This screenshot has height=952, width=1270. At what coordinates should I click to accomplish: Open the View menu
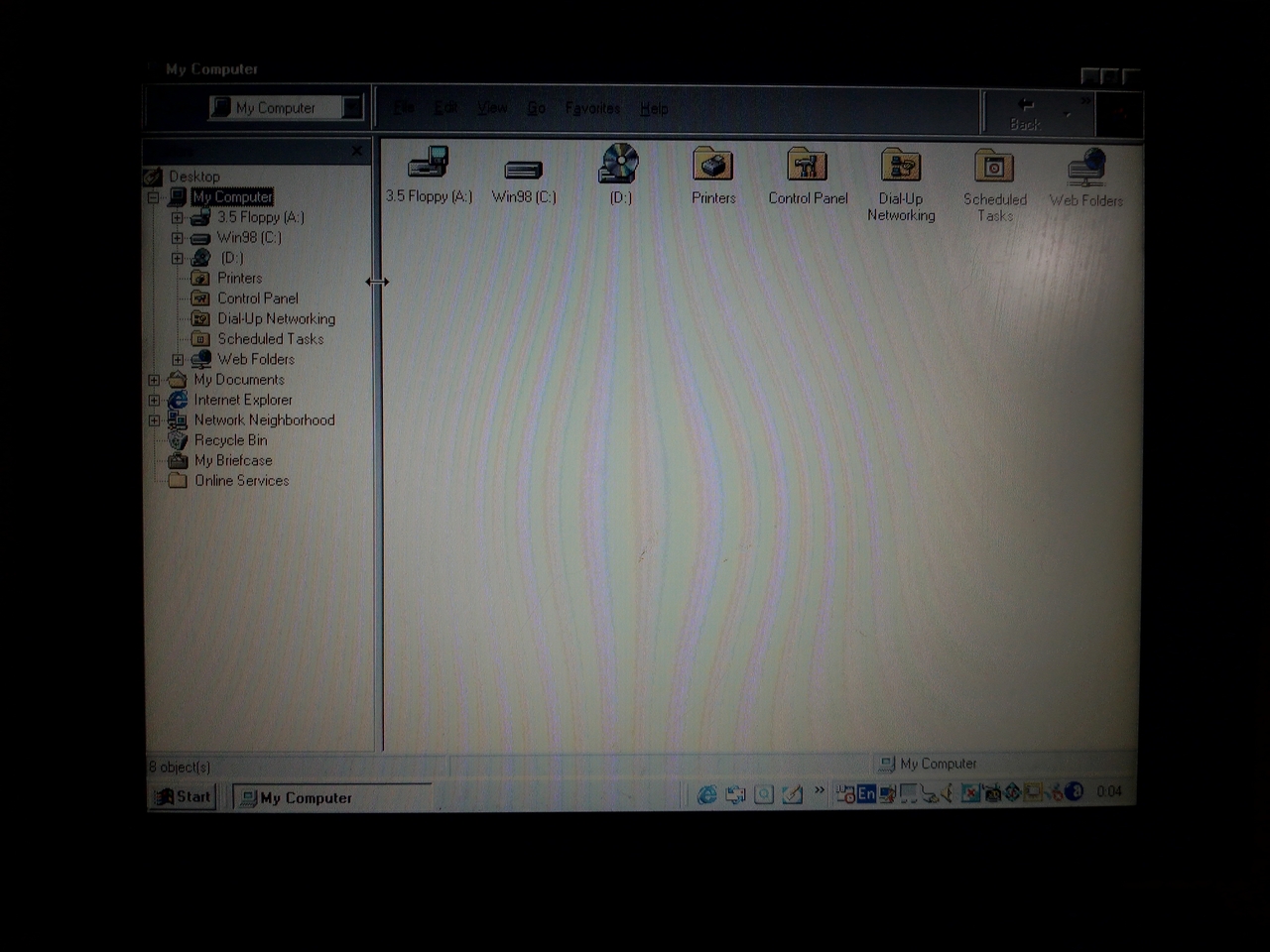point(492,107)
